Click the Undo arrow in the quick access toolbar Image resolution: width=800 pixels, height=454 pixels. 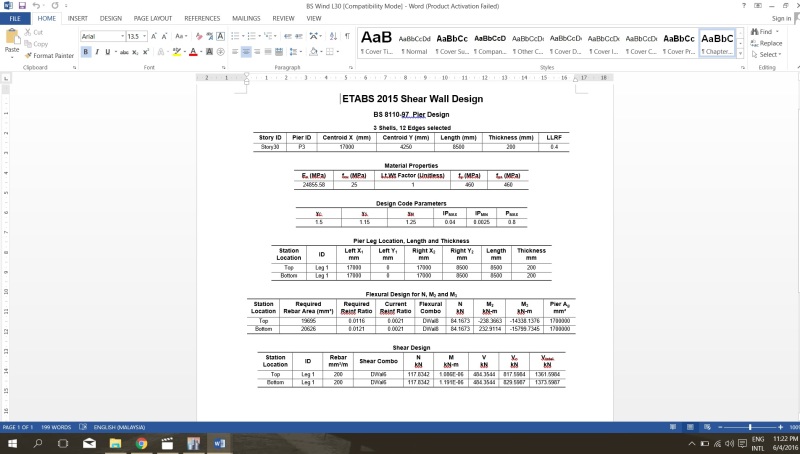point(36,6)
